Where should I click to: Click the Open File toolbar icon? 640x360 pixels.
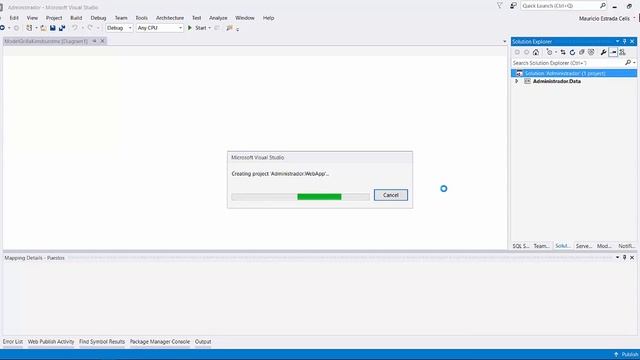pos(43,28)
